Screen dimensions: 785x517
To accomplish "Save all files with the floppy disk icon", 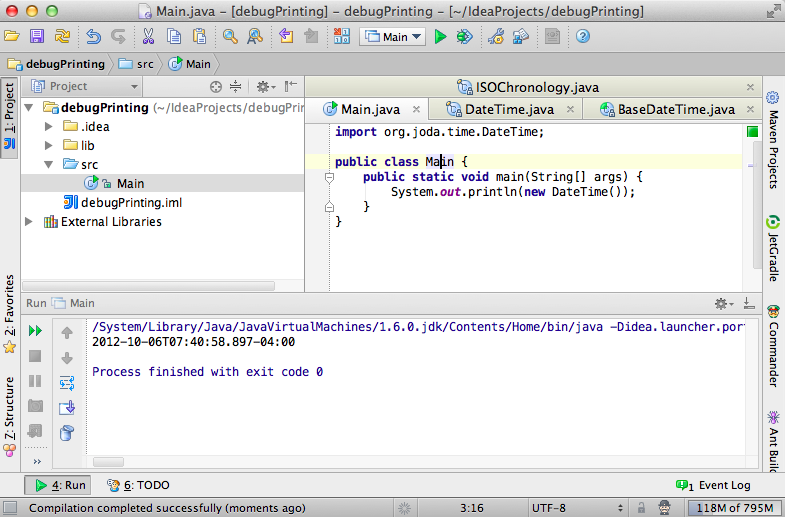I will pyautogui.click(x=37, y=37).
